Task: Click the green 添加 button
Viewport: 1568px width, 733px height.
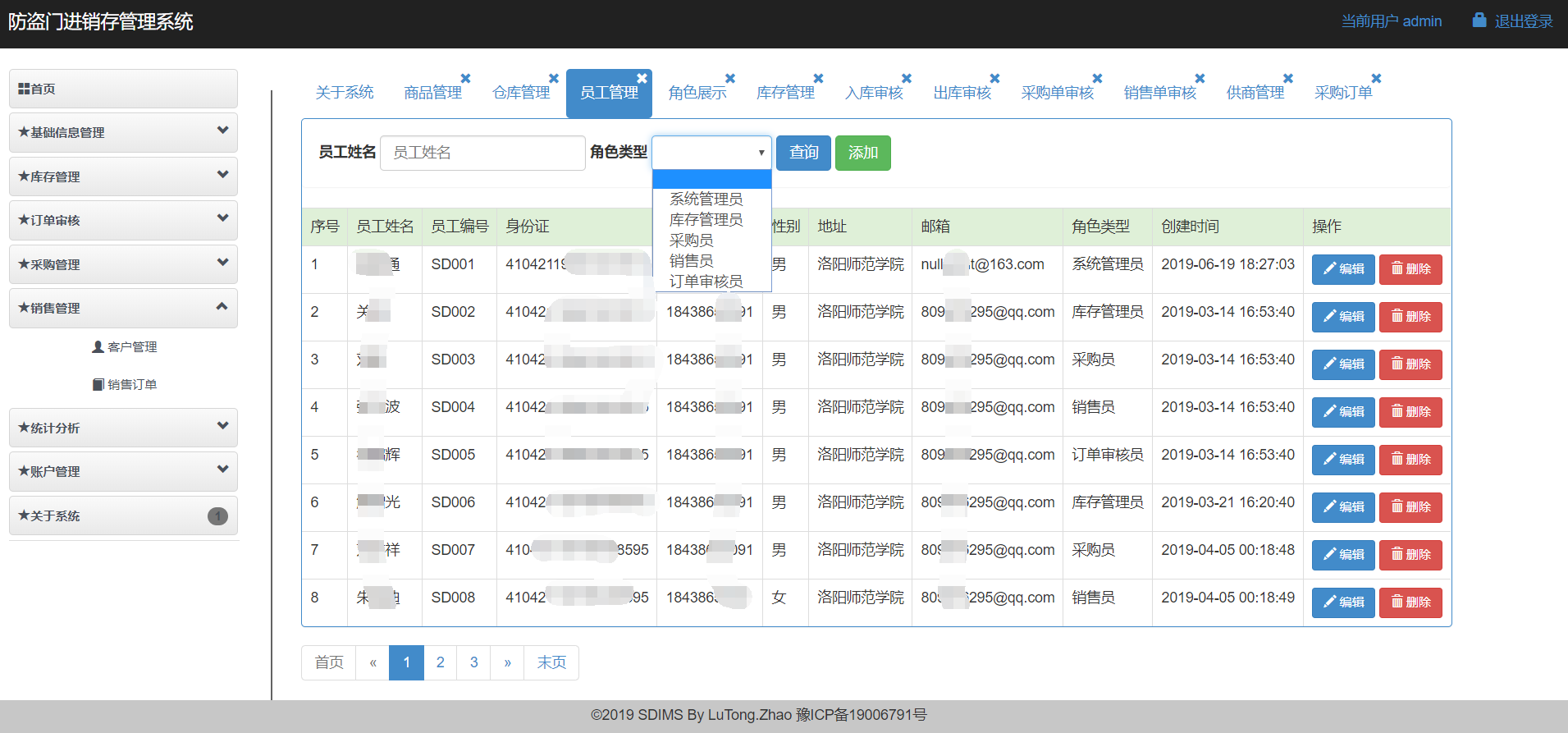Action: pyautogui.click(x=862, y=153)
